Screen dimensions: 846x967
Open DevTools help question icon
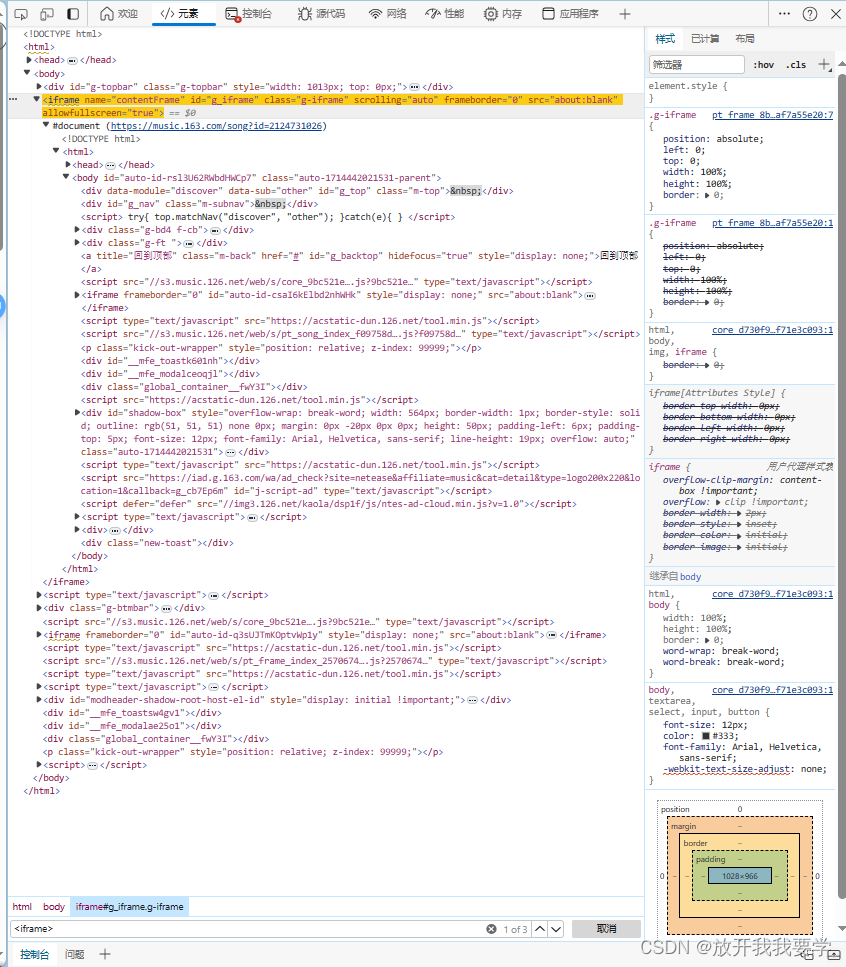[810, 14]
